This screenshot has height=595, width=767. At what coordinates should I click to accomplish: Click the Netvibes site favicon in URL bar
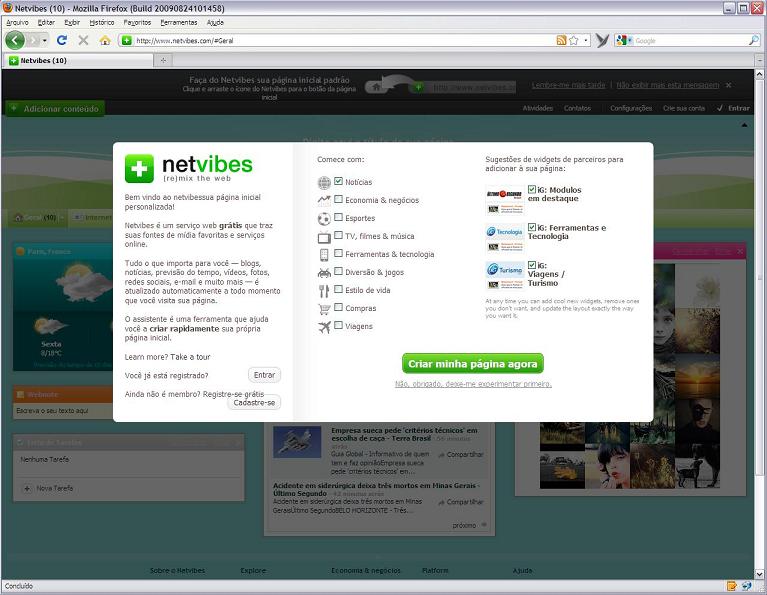(126, 41)
